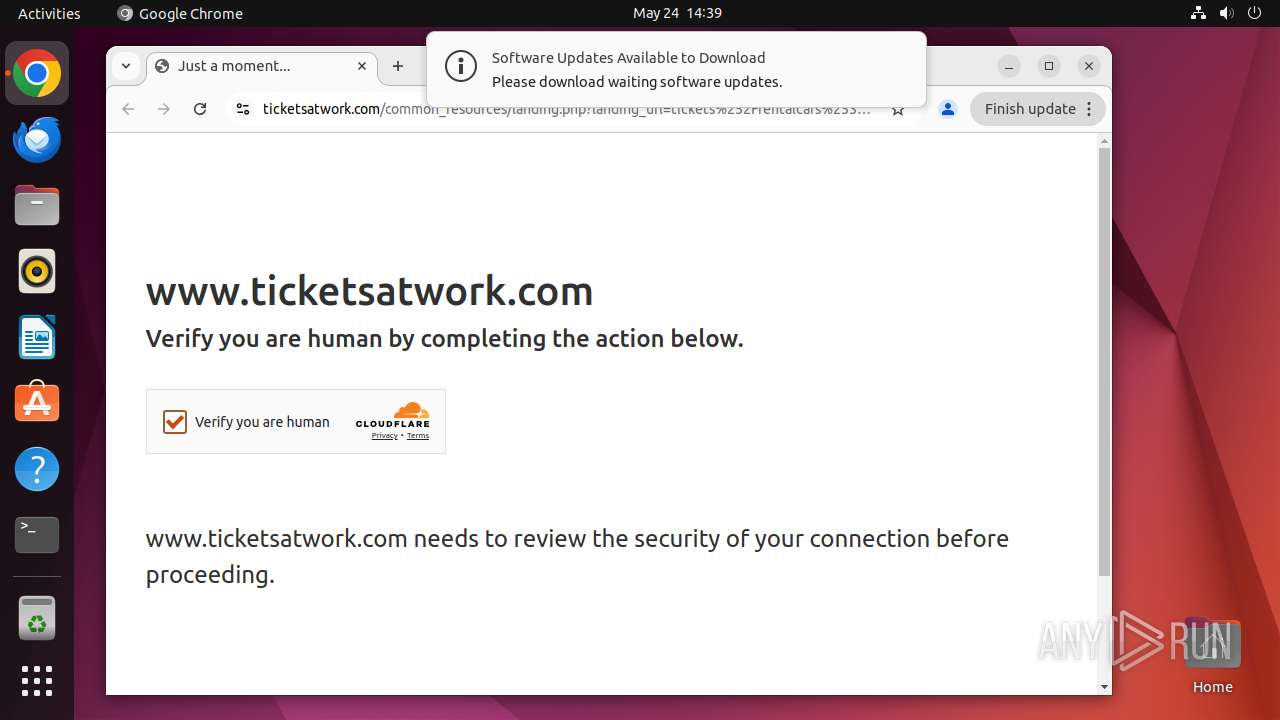This screenshot has width=1280, height=720.
Task: Open the power menu icon
Action: coord(1255,13)
